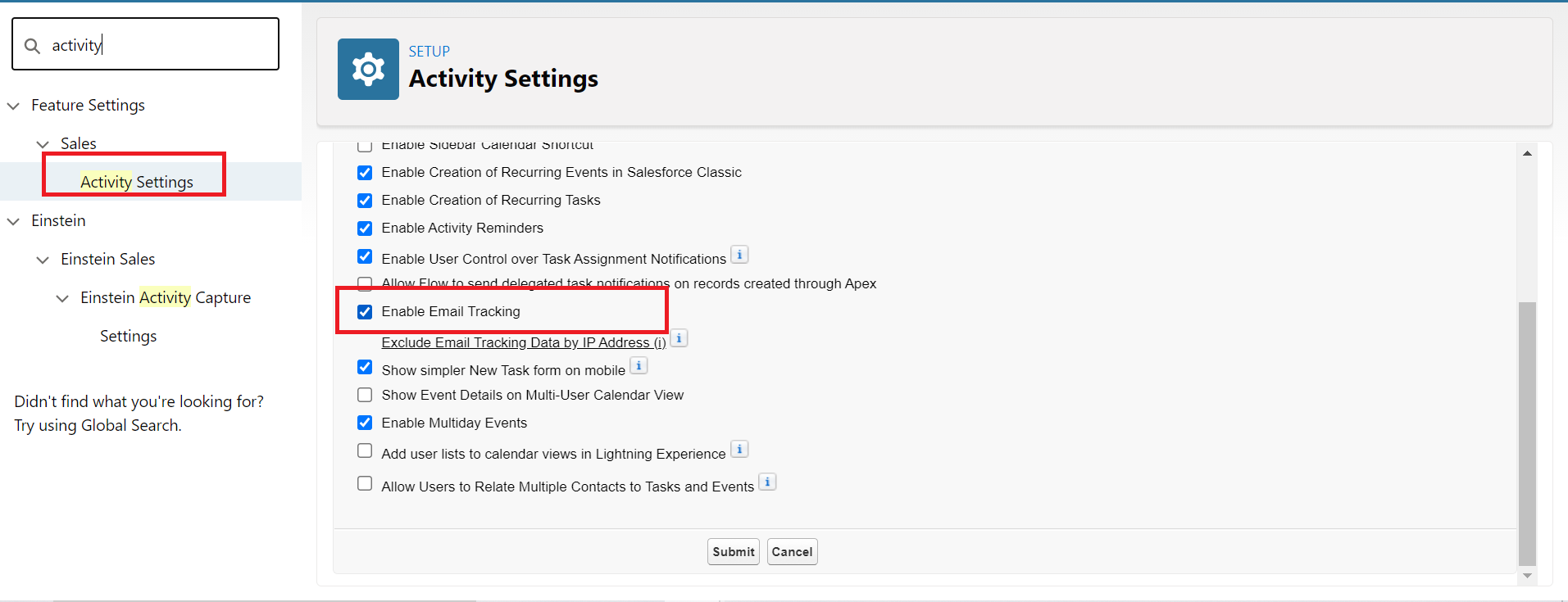This screenshot has height=602, width=1568.
Task: Collapse the Einstein Activity Capture section
Action: coord(62,298)
